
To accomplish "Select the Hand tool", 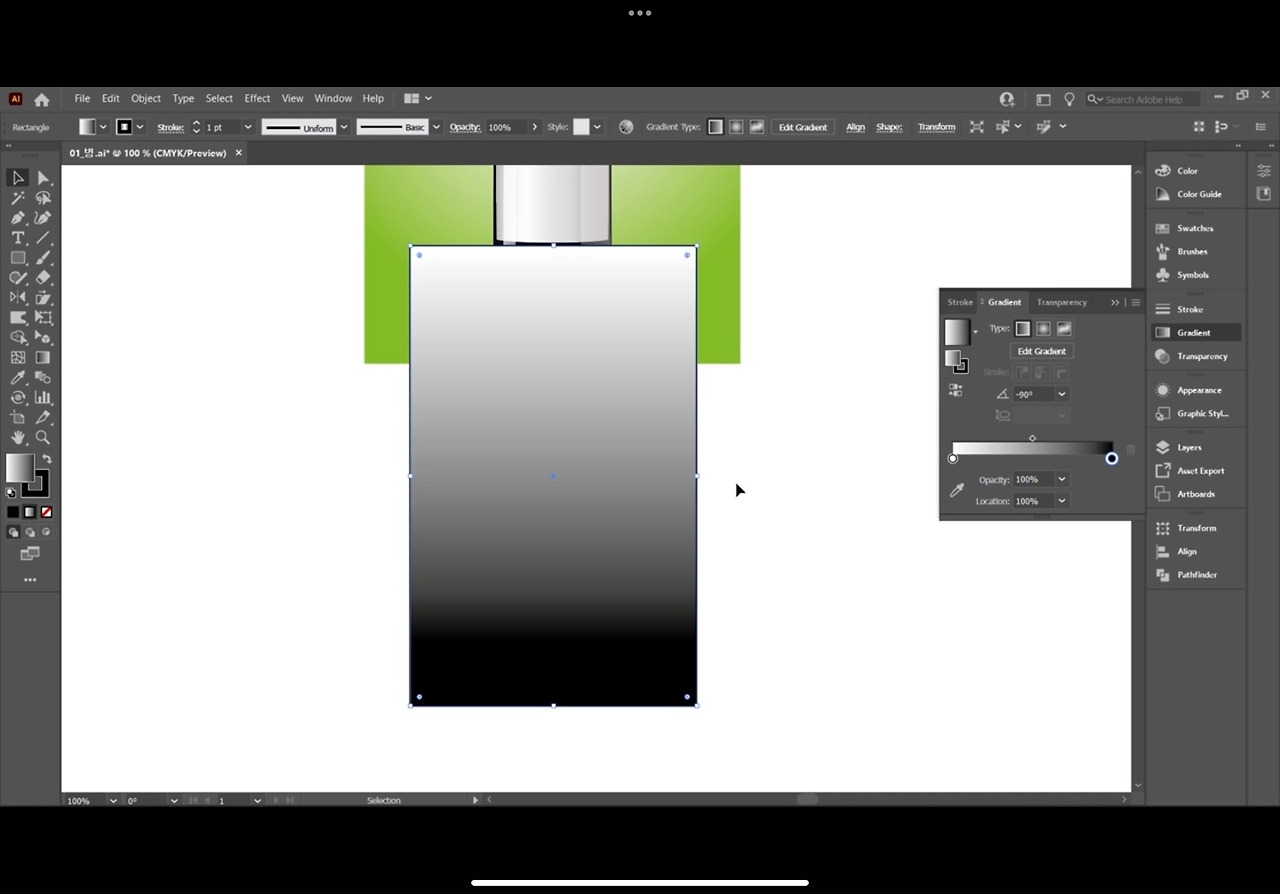I will (18, 437).
